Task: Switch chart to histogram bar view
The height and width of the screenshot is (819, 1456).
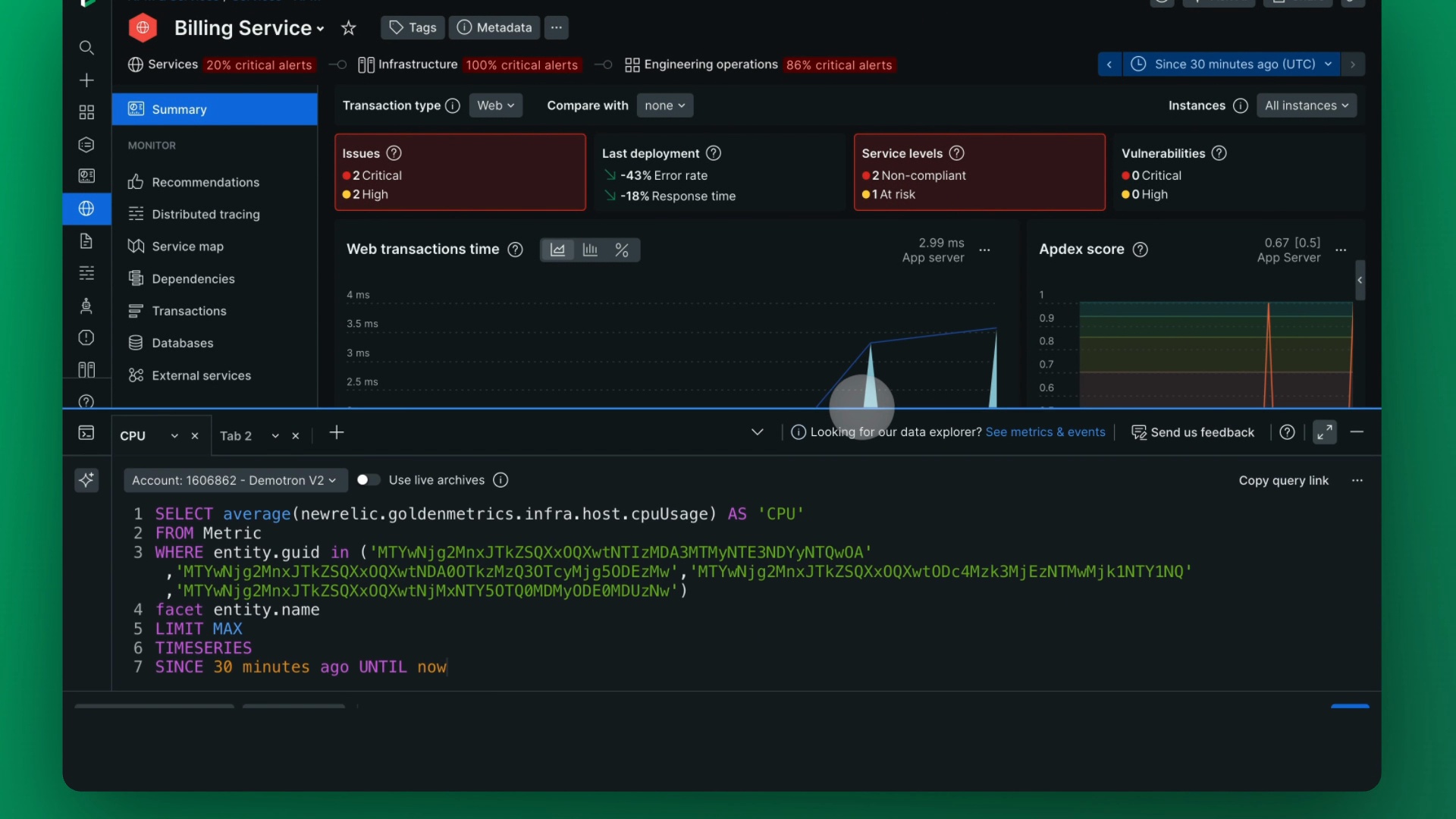Action: [x=590, y=249]
